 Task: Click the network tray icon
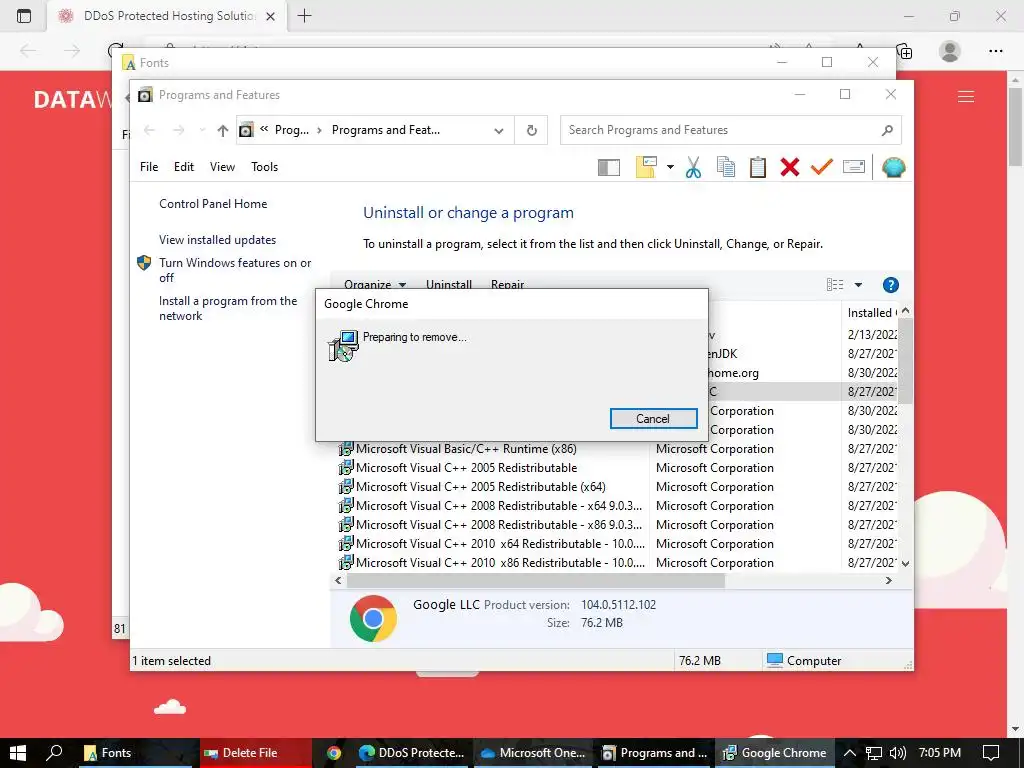tap(873, 753)
